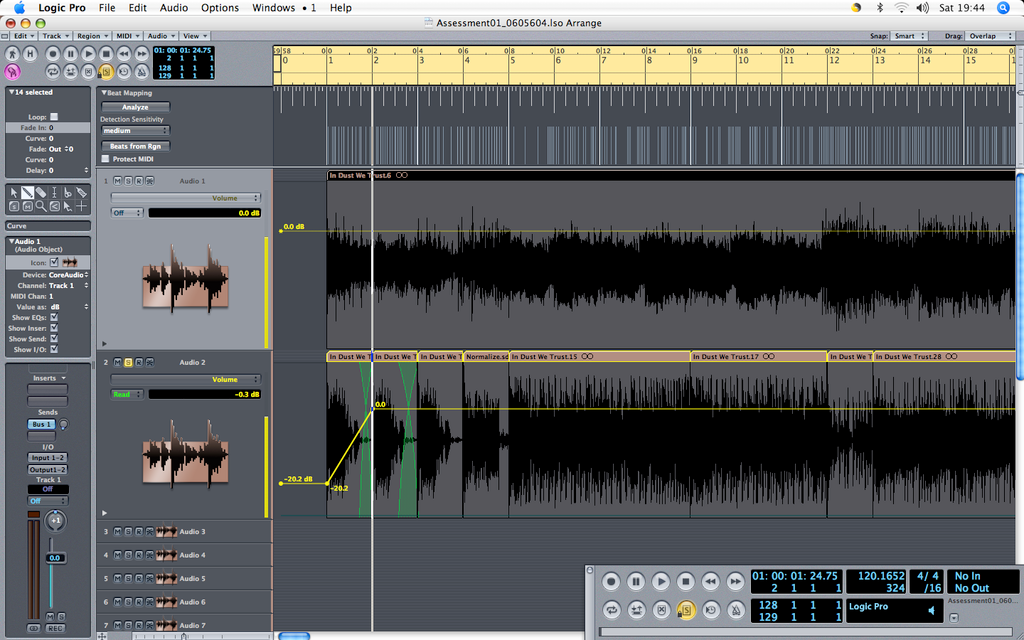The width and height of the screenshot is (1024, 640).
Task: Open the Options menu in menu bar
Action: (219, 8)
